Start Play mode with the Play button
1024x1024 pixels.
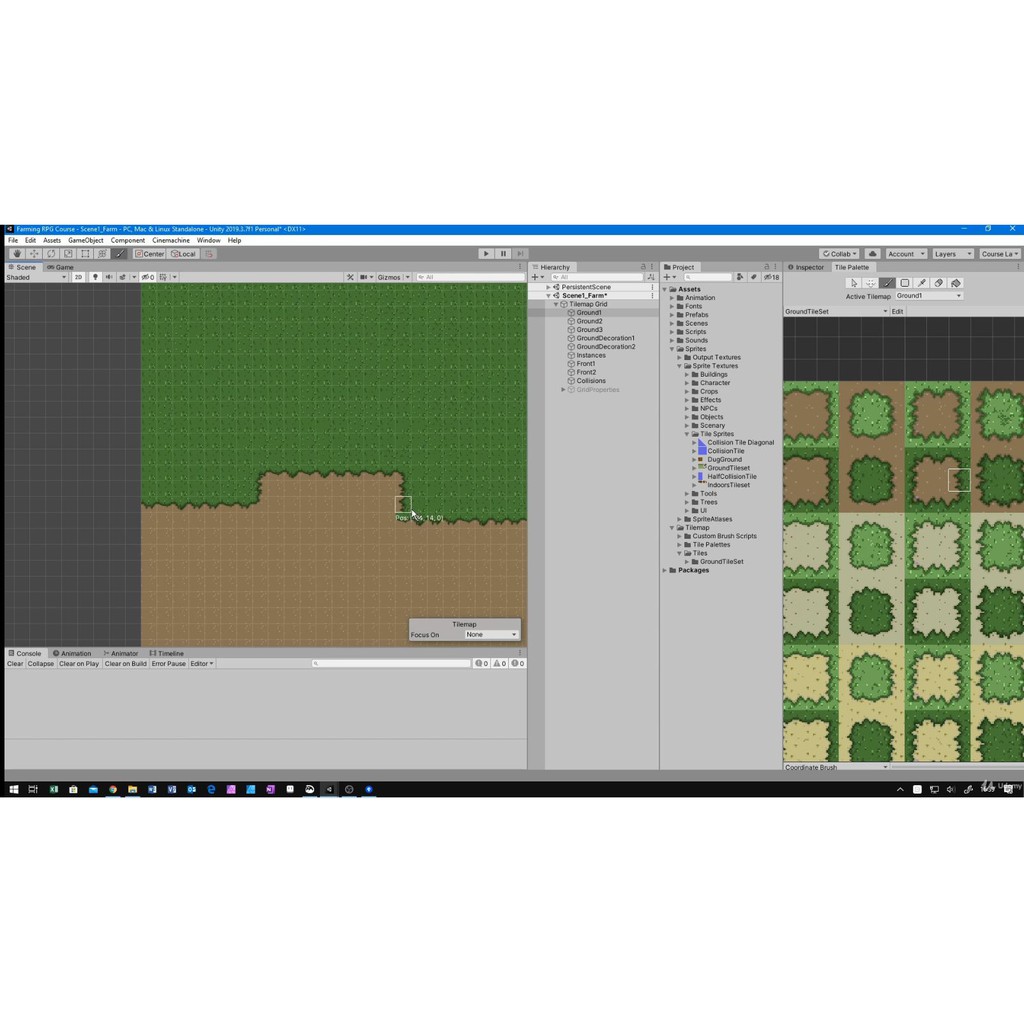[x=486, y=253]
